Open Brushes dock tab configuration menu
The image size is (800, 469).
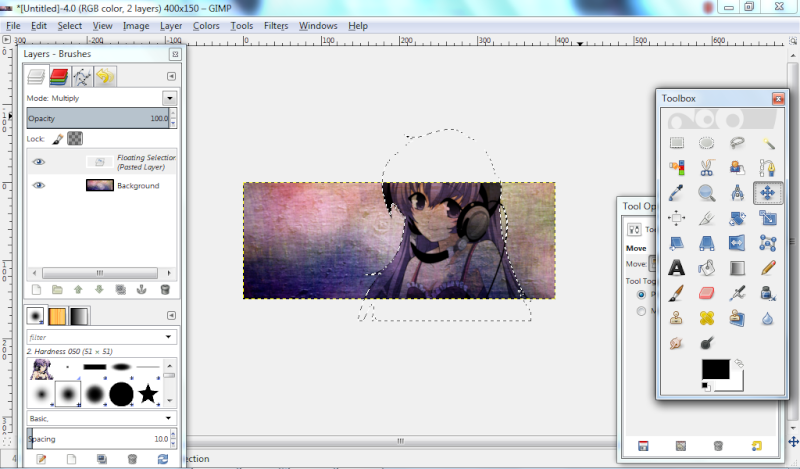[x=171, y=315]
